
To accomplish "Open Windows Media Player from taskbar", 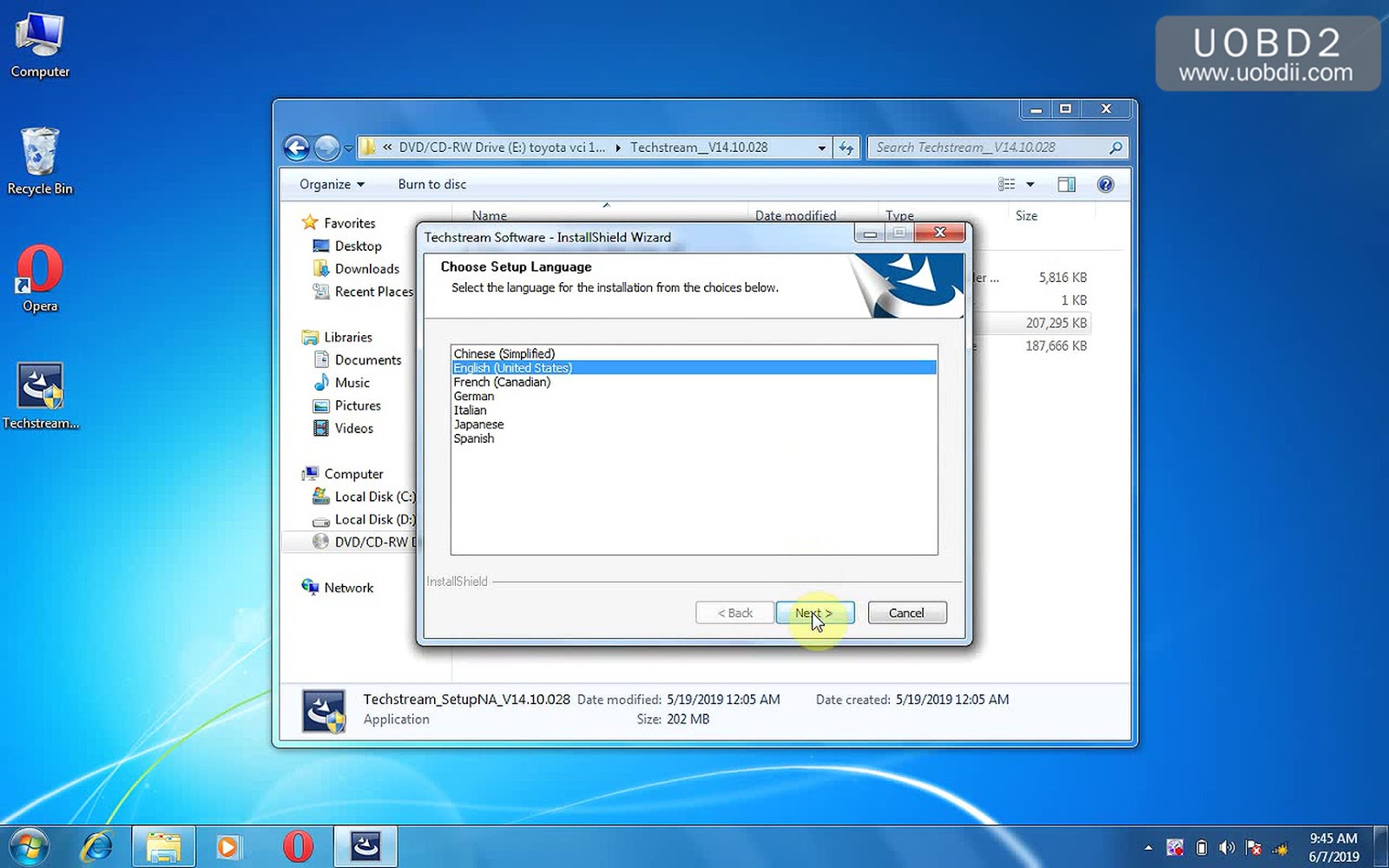I will click(x=227, y=846).
